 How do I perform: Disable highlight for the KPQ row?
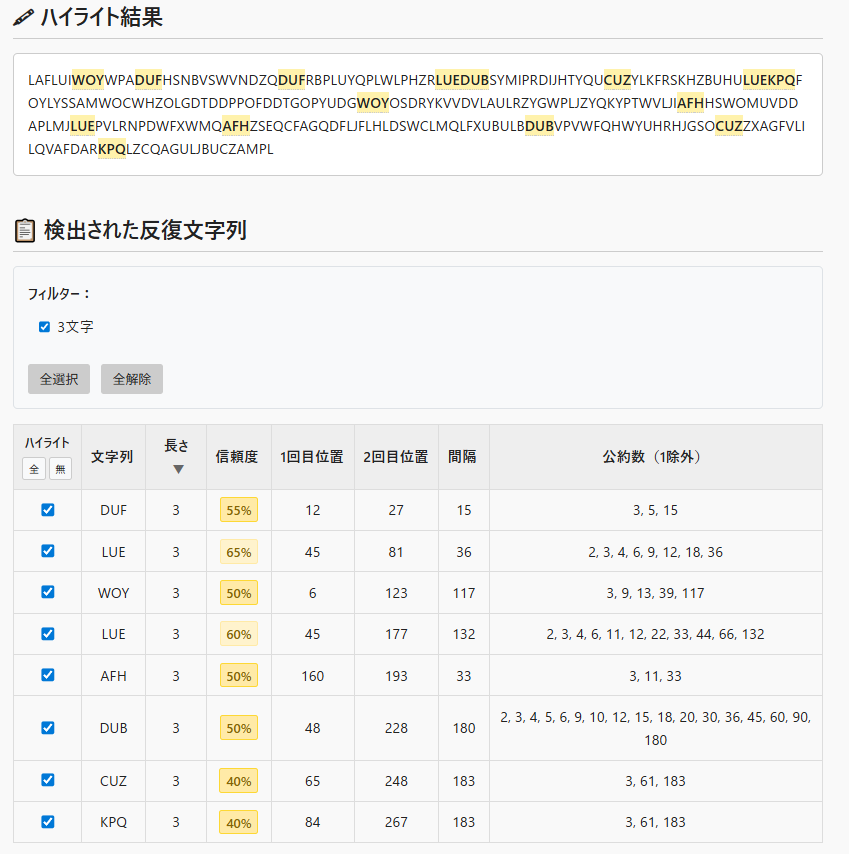pos(47,822)
